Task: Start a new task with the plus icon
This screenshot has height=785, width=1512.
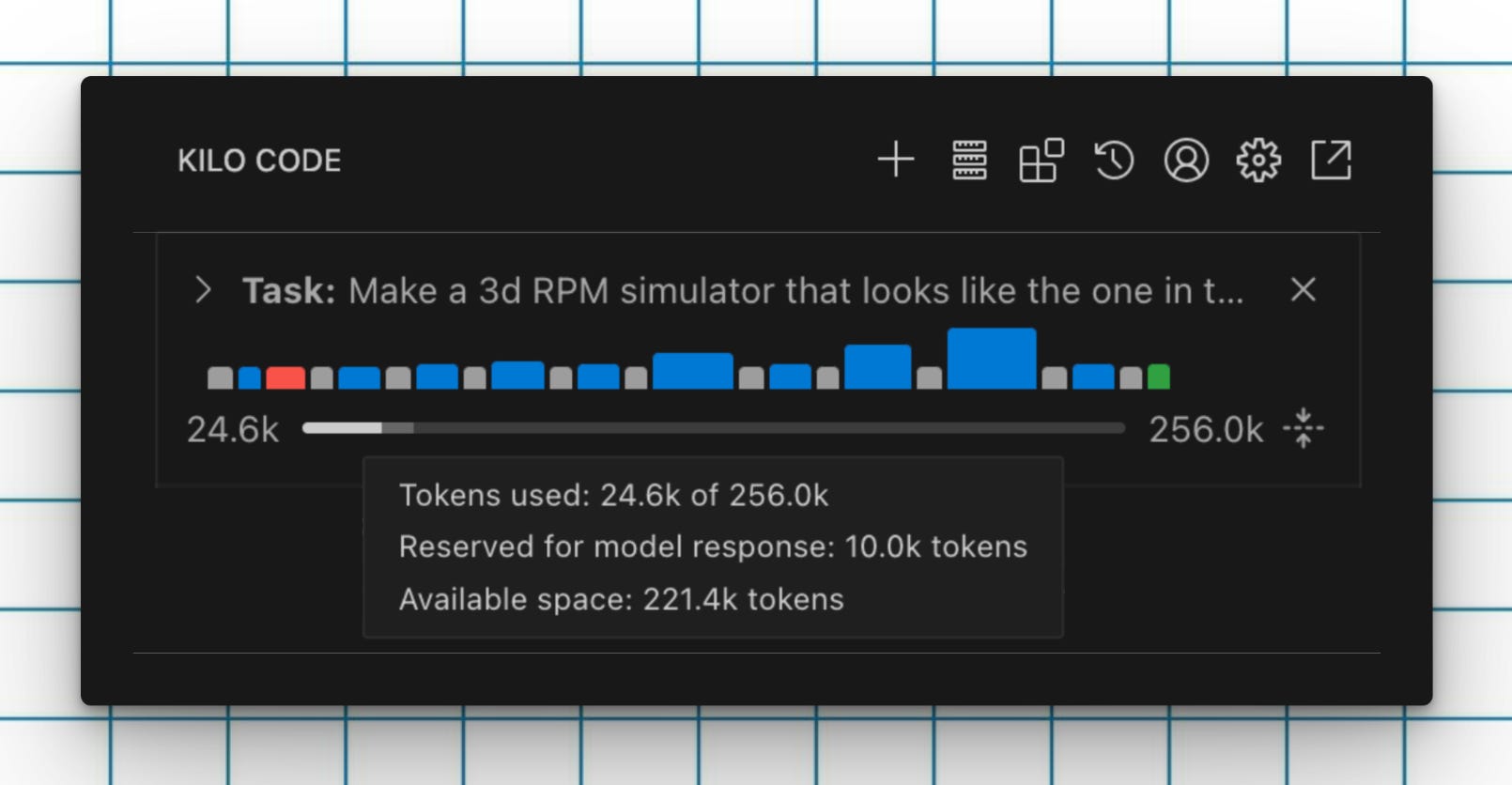Action: click(x=896, y=160)
